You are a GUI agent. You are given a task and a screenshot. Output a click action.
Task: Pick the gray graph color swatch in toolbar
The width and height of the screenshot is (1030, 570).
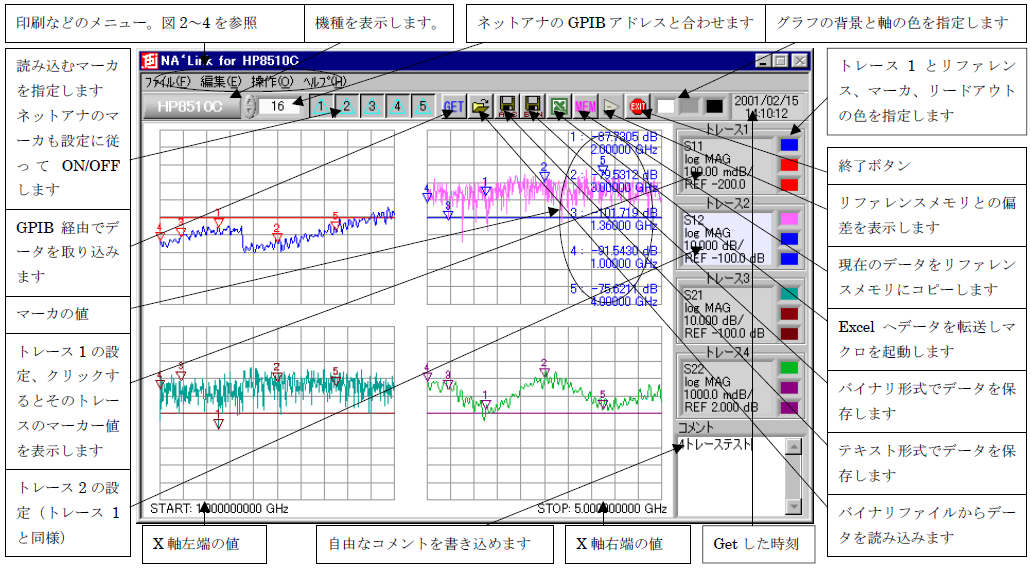pos(690,106)
